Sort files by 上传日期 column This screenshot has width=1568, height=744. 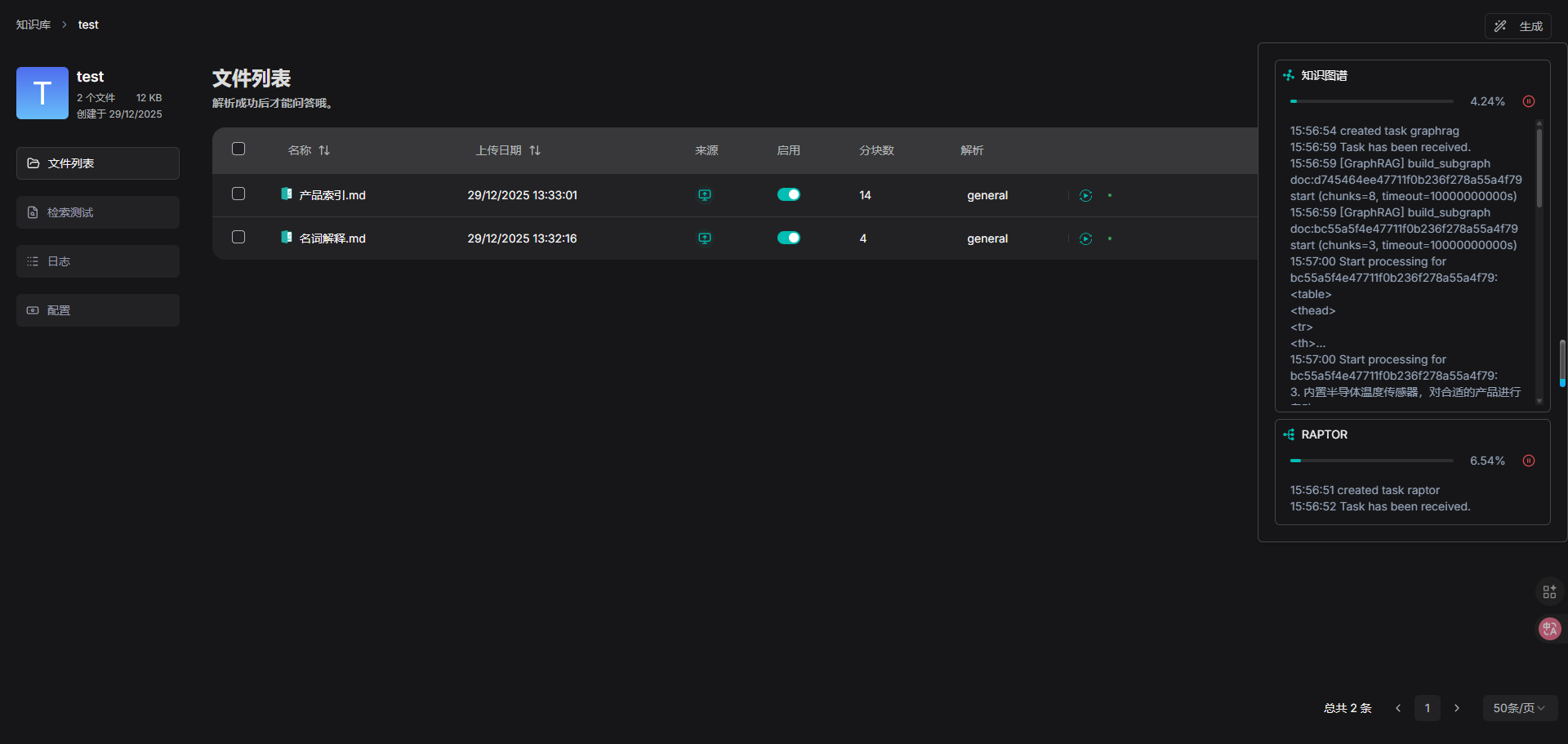tap(535, 150)
